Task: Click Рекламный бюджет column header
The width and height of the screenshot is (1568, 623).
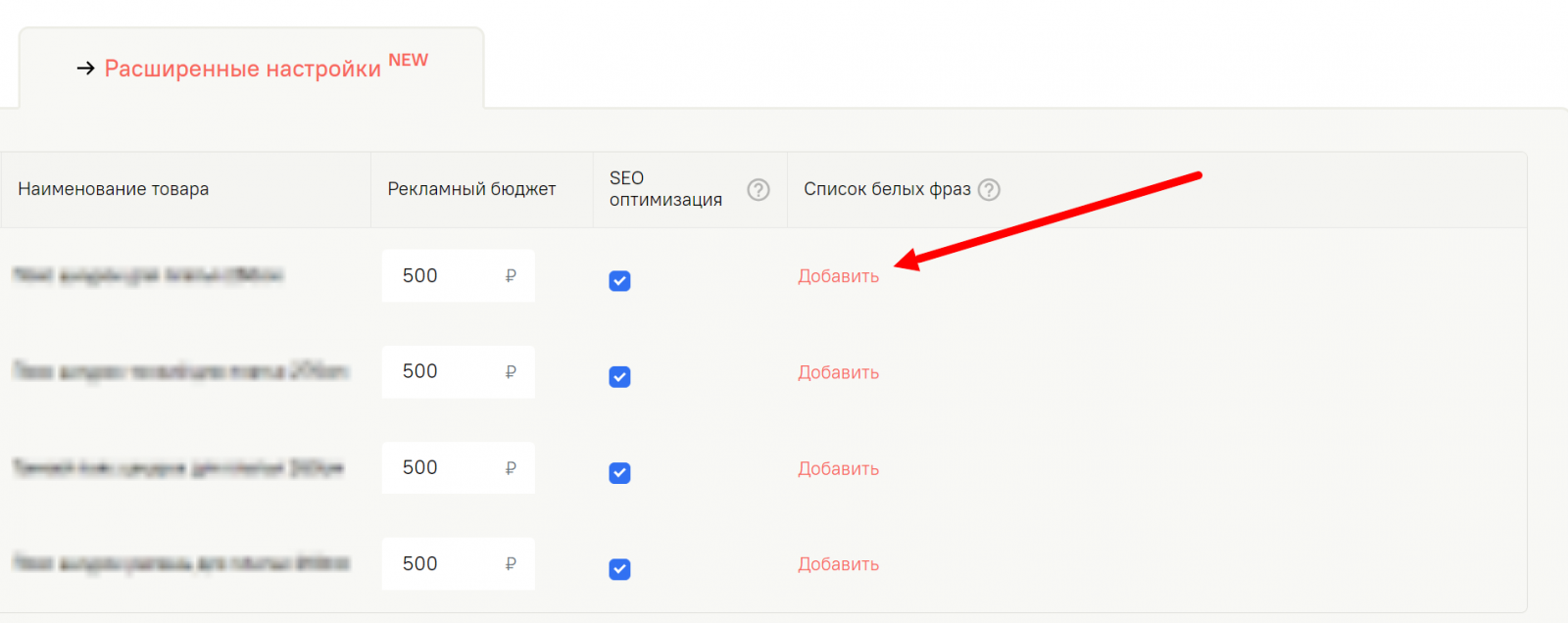Action: coord(471,189)
